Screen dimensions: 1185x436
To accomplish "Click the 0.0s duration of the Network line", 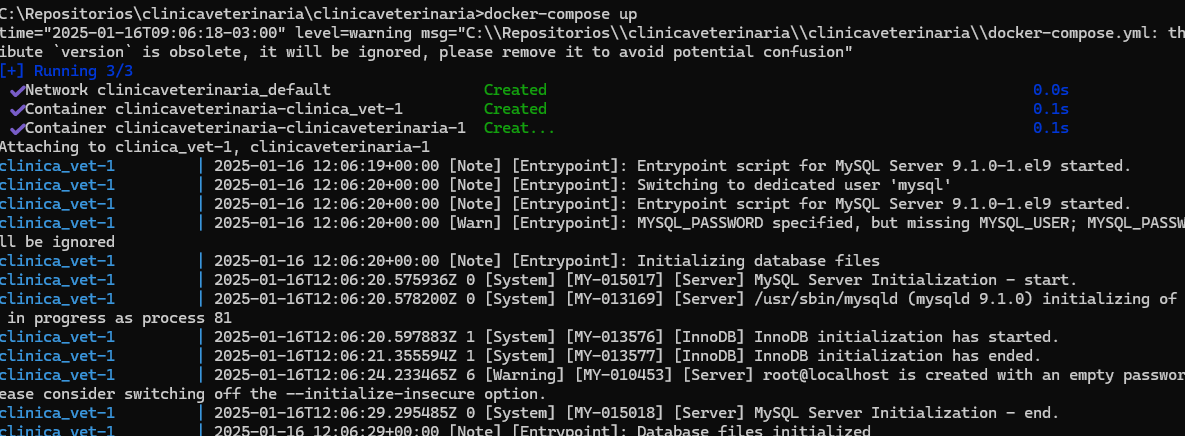I will click(1051, 90).
